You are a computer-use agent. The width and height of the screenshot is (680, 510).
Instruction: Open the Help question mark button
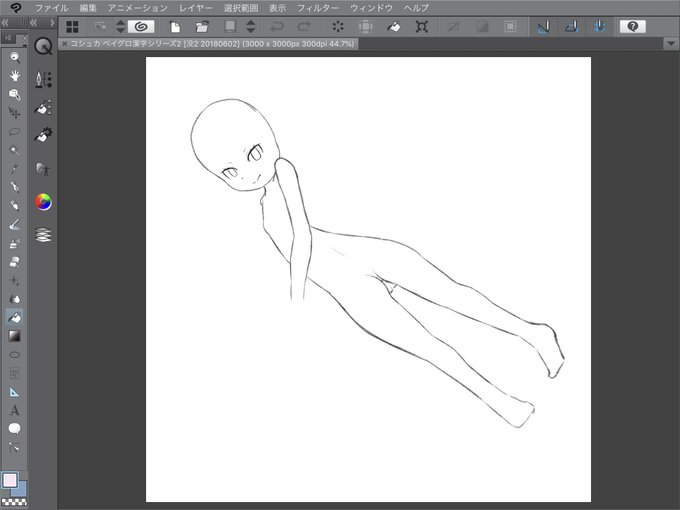coord(633,27)
